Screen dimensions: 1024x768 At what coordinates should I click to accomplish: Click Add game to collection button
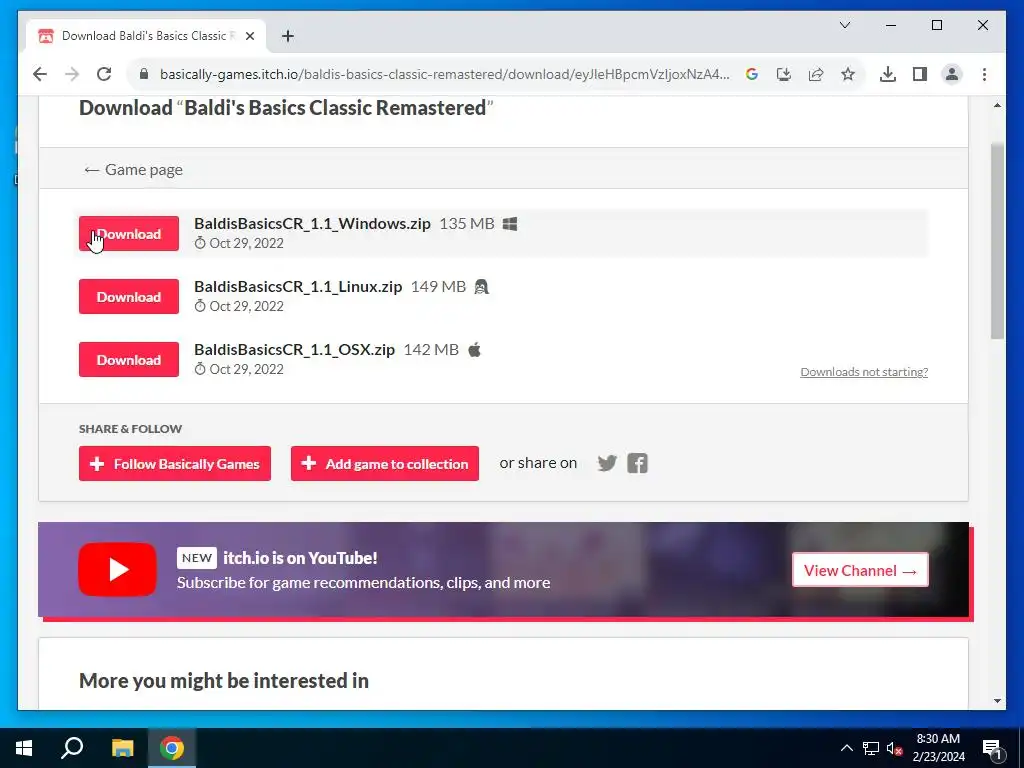click(385, 464)
